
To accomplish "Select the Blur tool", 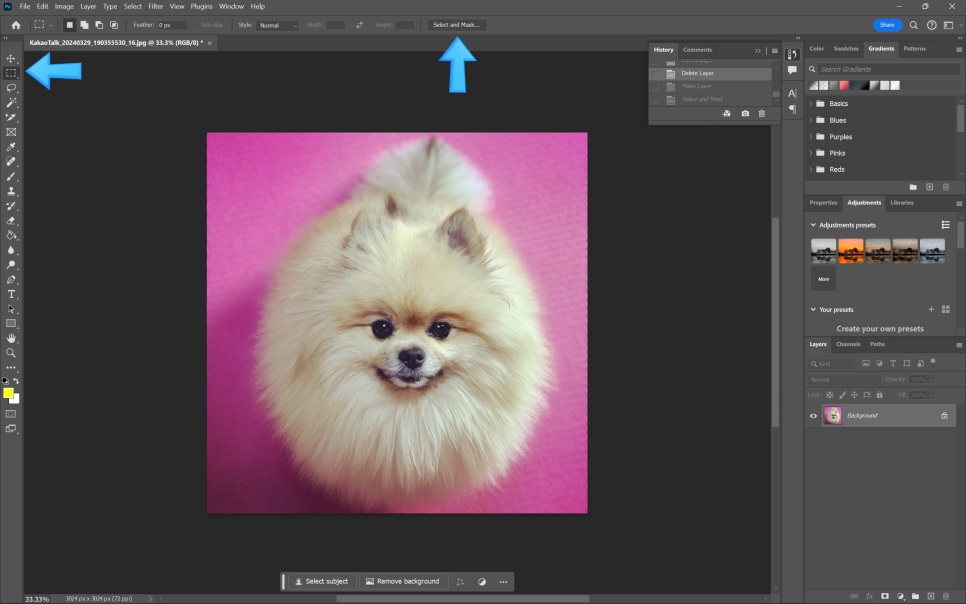I will pyautogui.click(x=11, y=250).
